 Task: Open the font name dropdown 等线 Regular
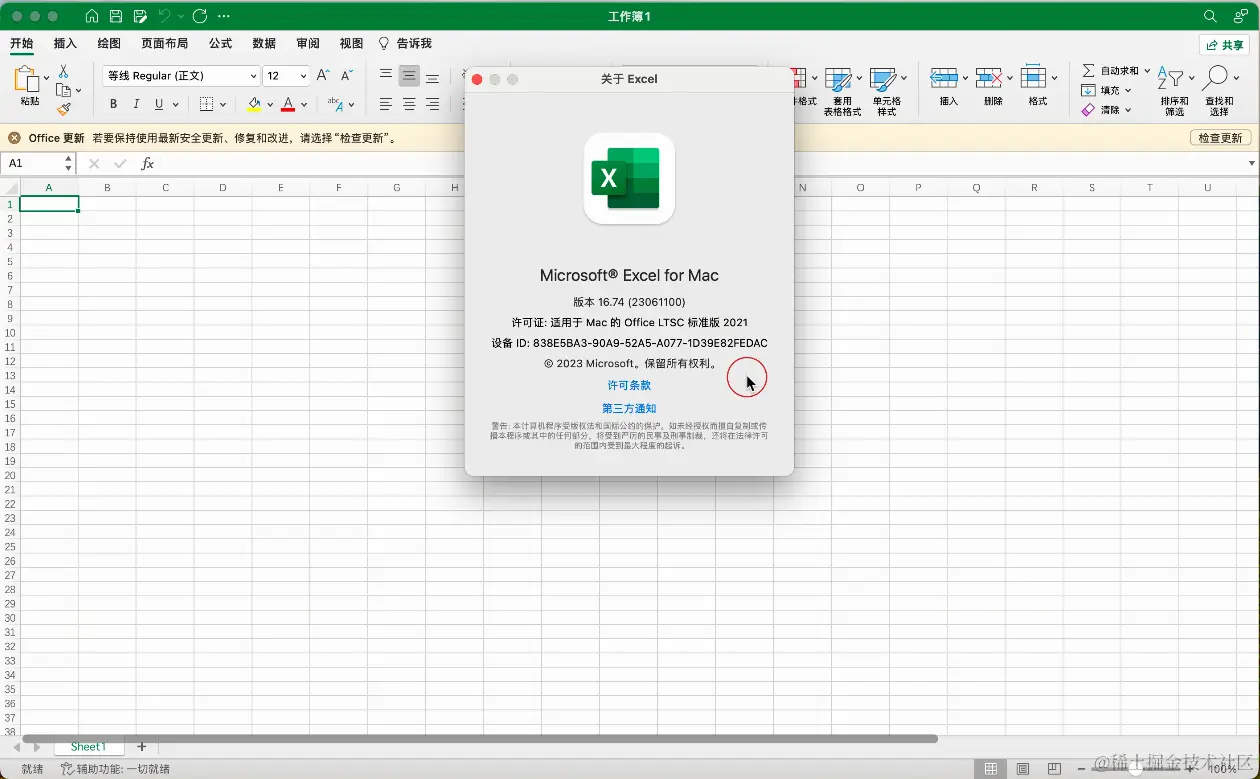[253, 76]
